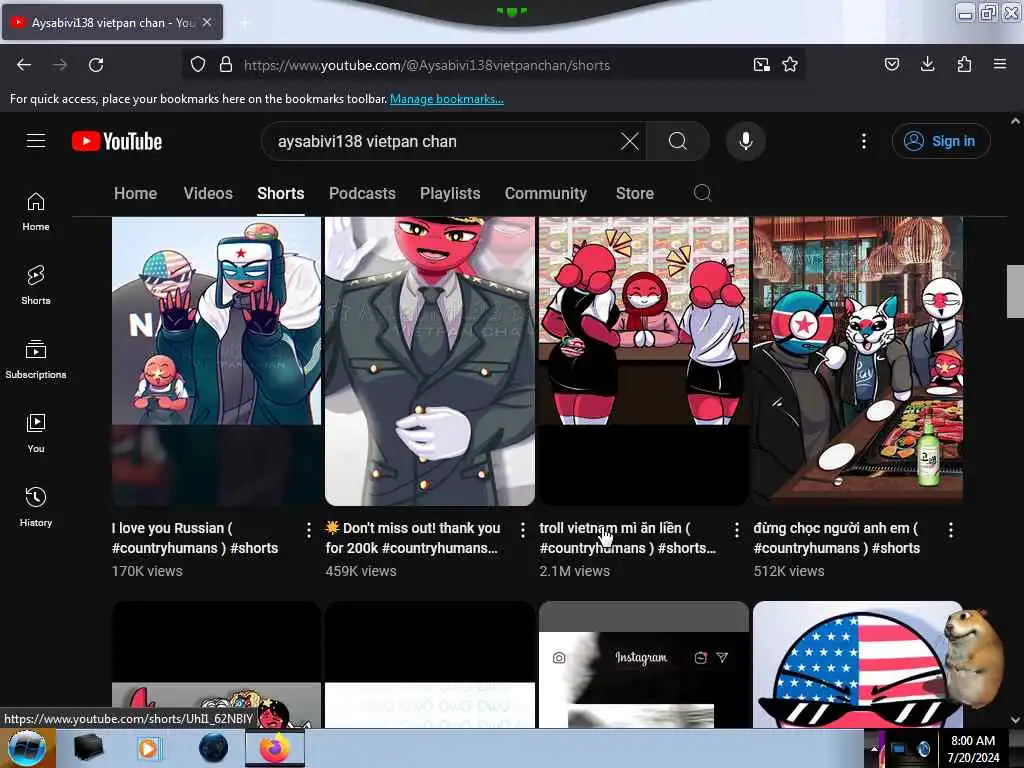Open 'I love you Russian' short title
1024x768 pixels.
195,538
